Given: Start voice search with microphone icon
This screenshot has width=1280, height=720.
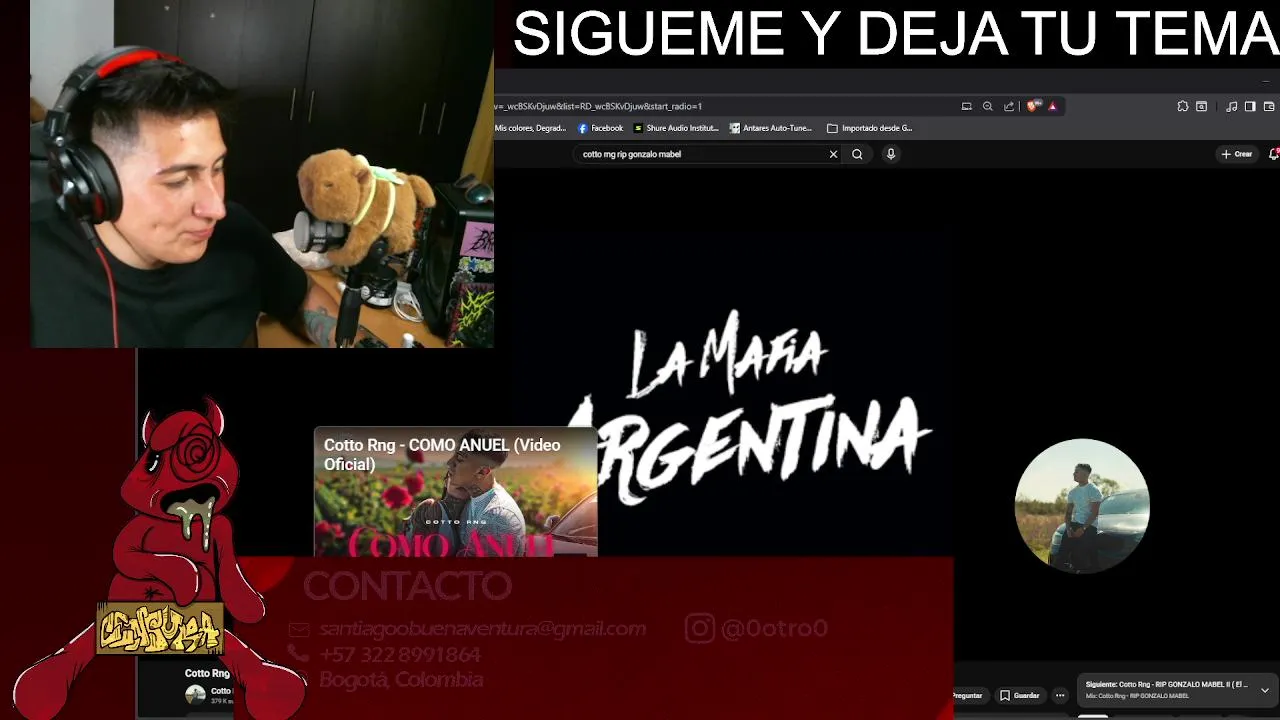Looking at the screenshot, I should coord(890,154).
